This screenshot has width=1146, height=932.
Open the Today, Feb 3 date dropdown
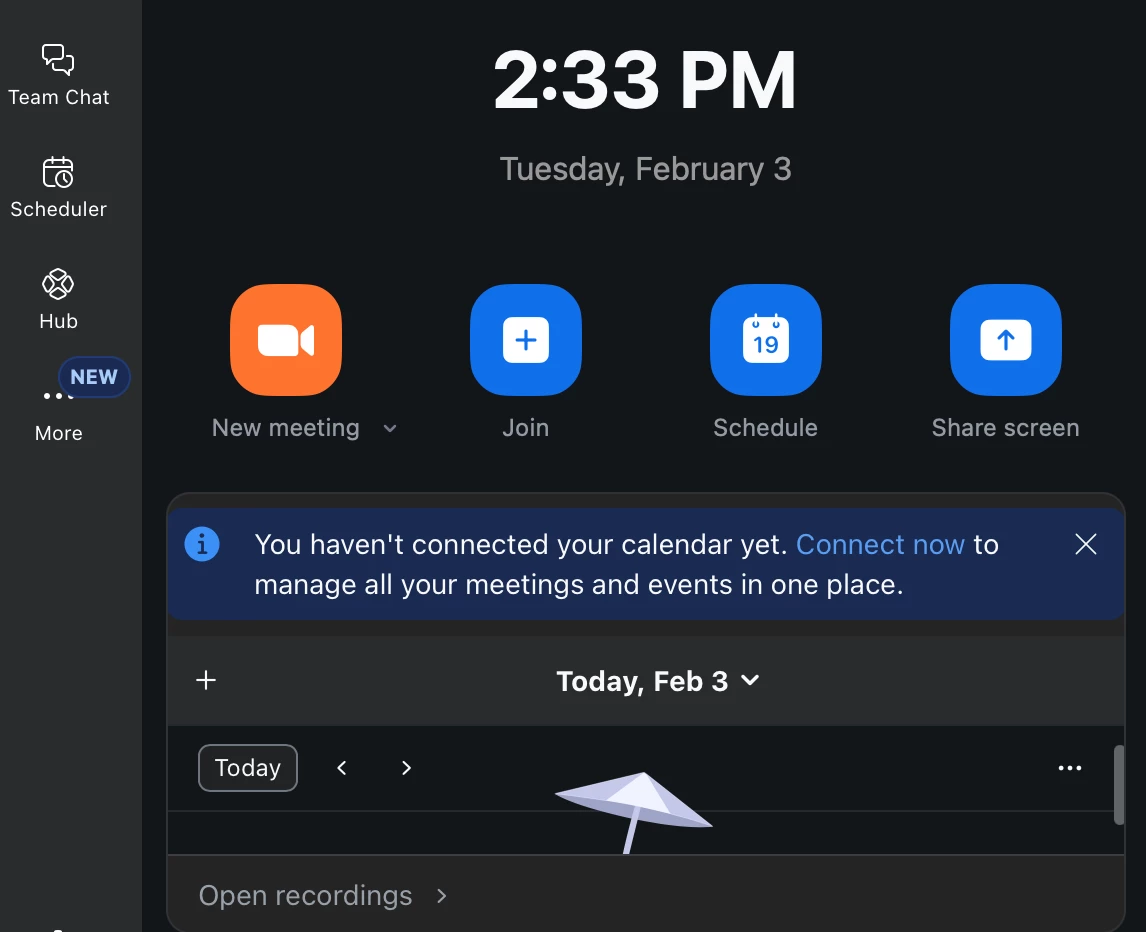pyautogui.click(x=658, y=681)
